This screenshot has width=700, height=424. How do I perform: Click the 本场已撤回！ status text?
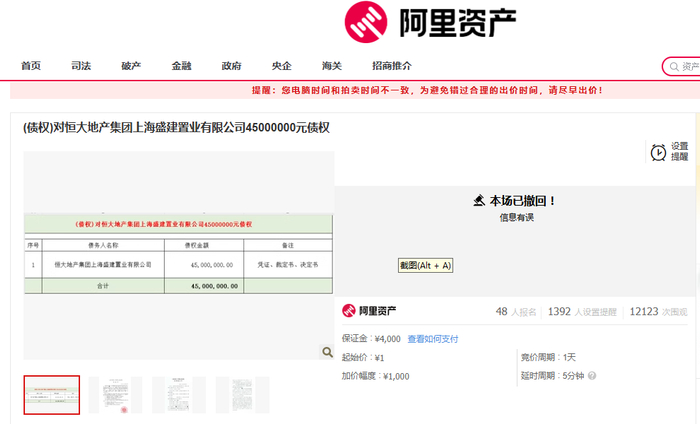(x=523, y=201)
